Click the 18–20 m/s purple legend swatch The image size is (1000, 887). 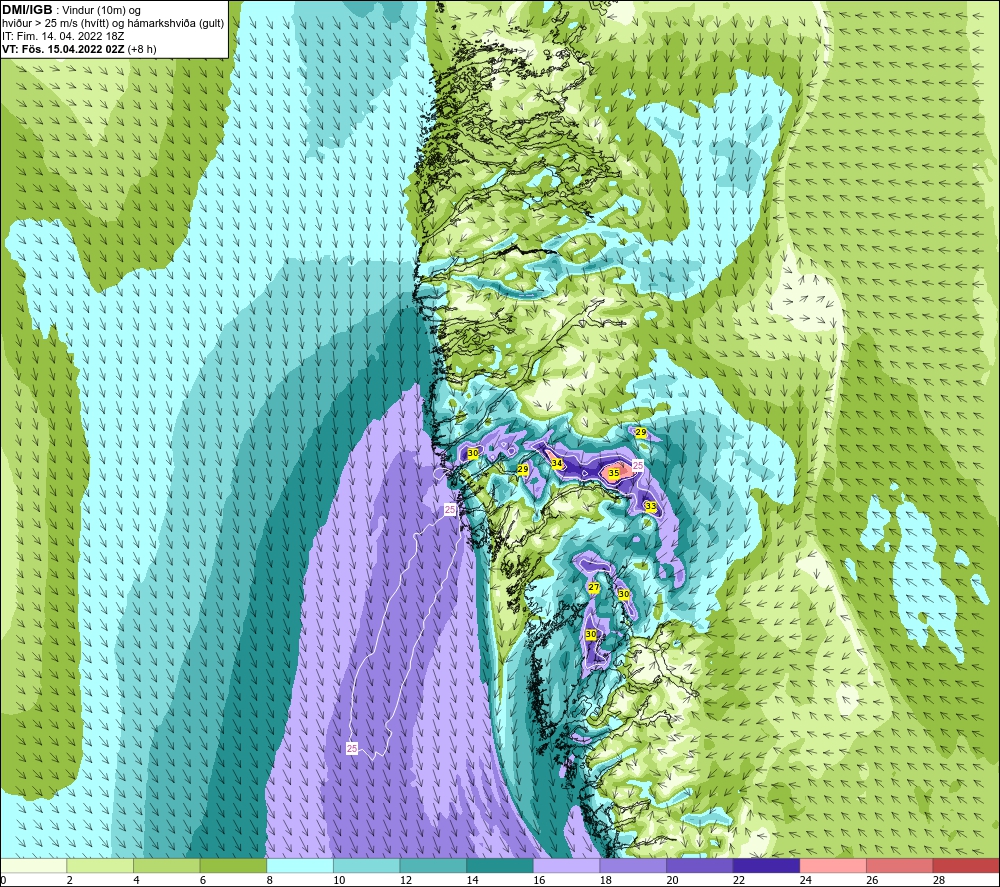coord(633,866)
